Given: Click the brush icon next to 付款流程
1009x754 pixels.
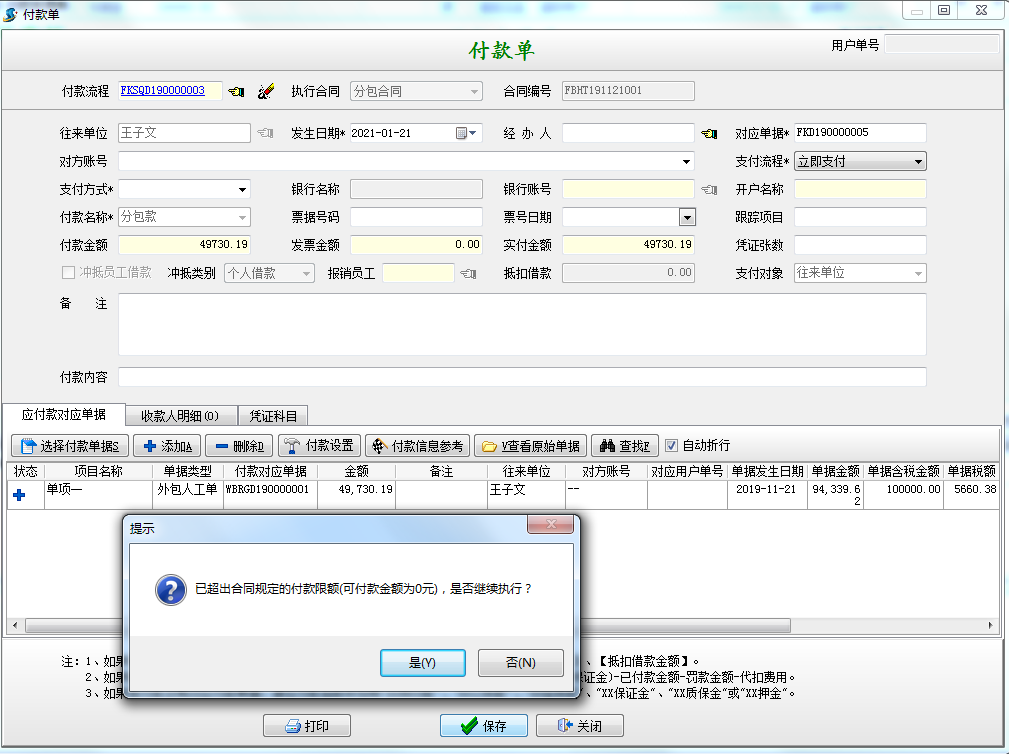Looking at the screenshot, I should [265, 90].
